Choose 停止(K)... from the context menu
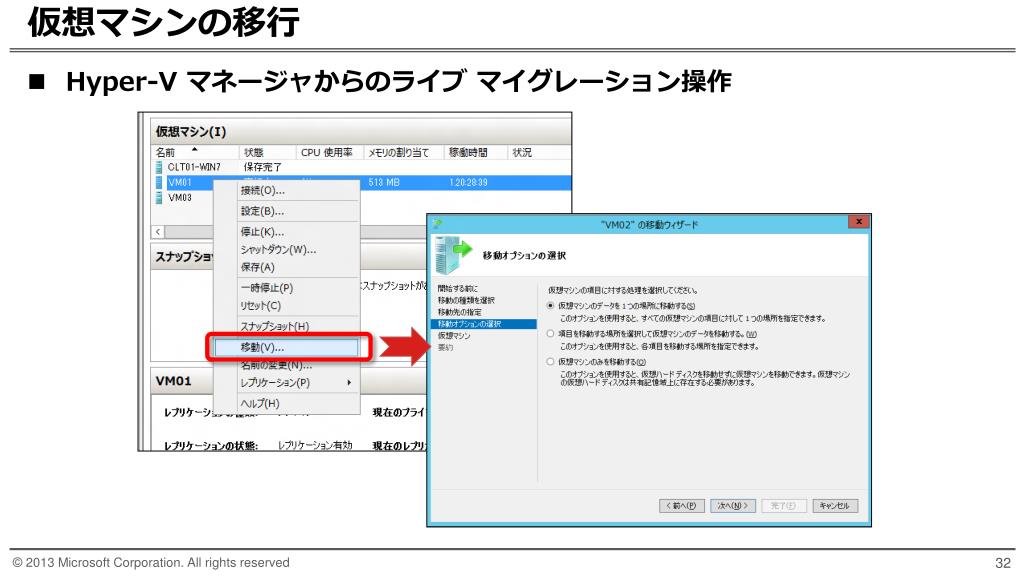Screen dimensions: 1024x576 287,232
